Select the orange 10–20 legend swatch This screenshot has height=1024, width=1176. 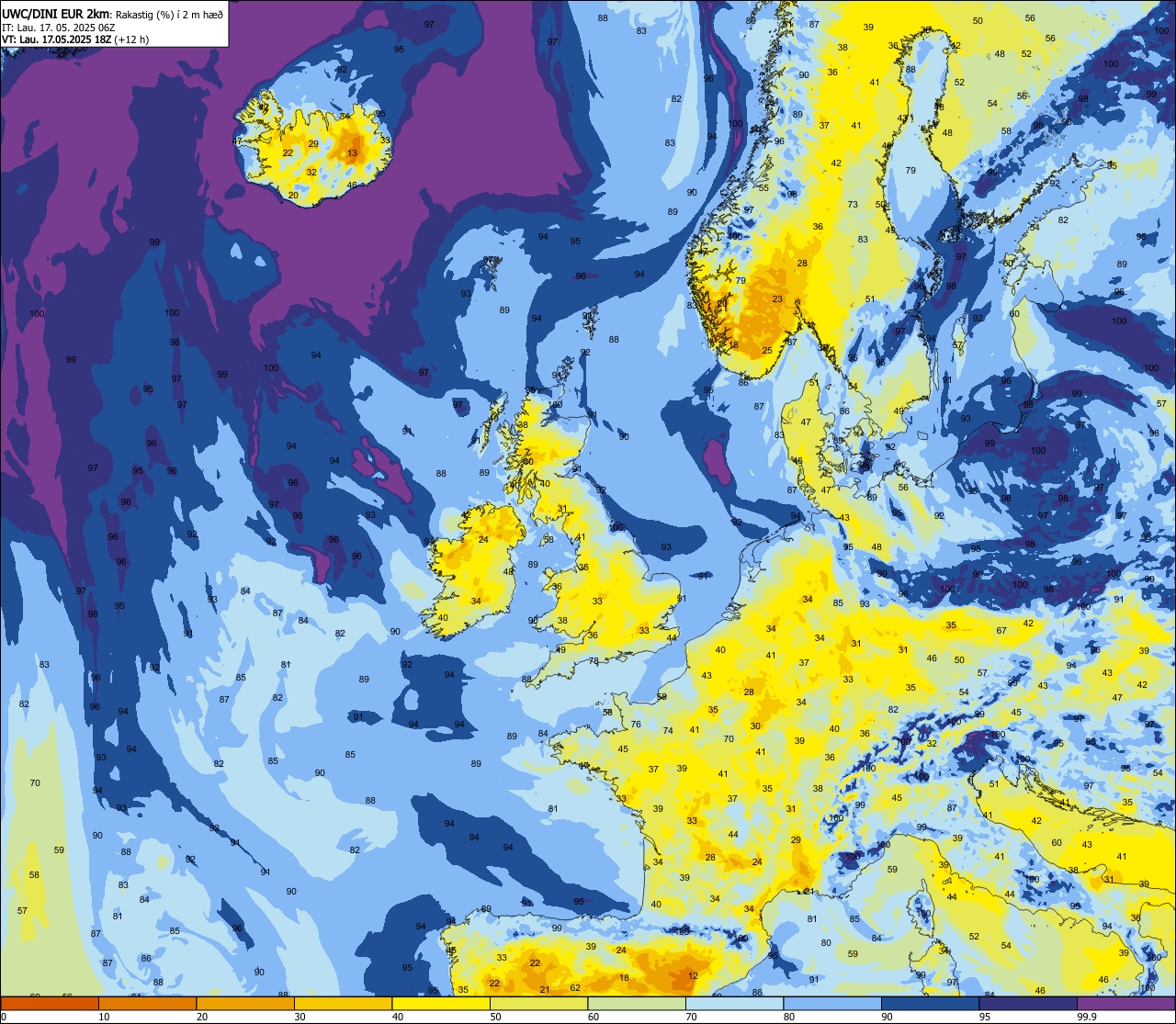[x=147, y=1004]
